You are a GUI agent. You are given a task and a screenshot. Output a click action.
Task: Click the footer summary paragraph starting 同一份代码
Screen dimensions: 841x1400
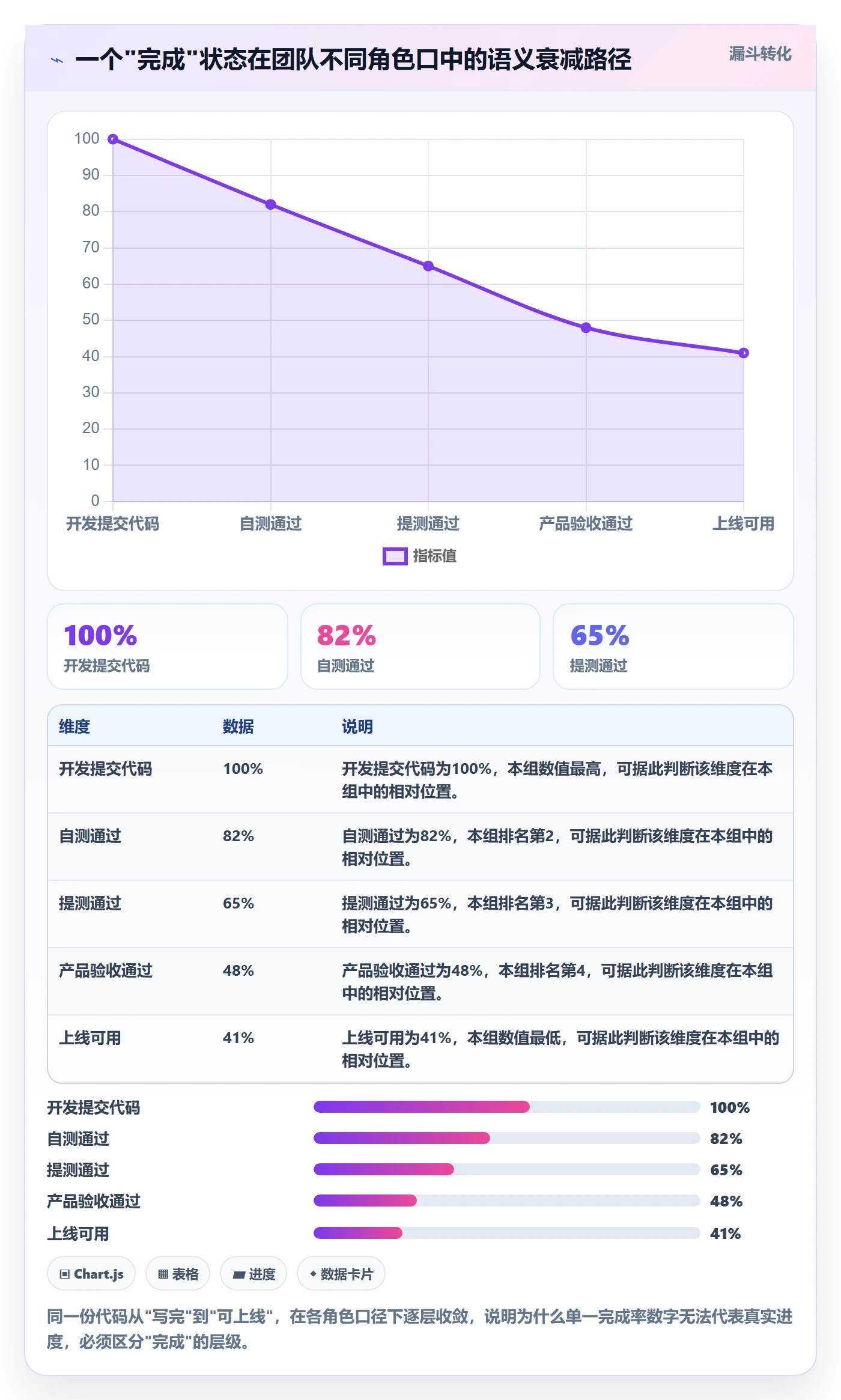click(x=420, y=1328)
